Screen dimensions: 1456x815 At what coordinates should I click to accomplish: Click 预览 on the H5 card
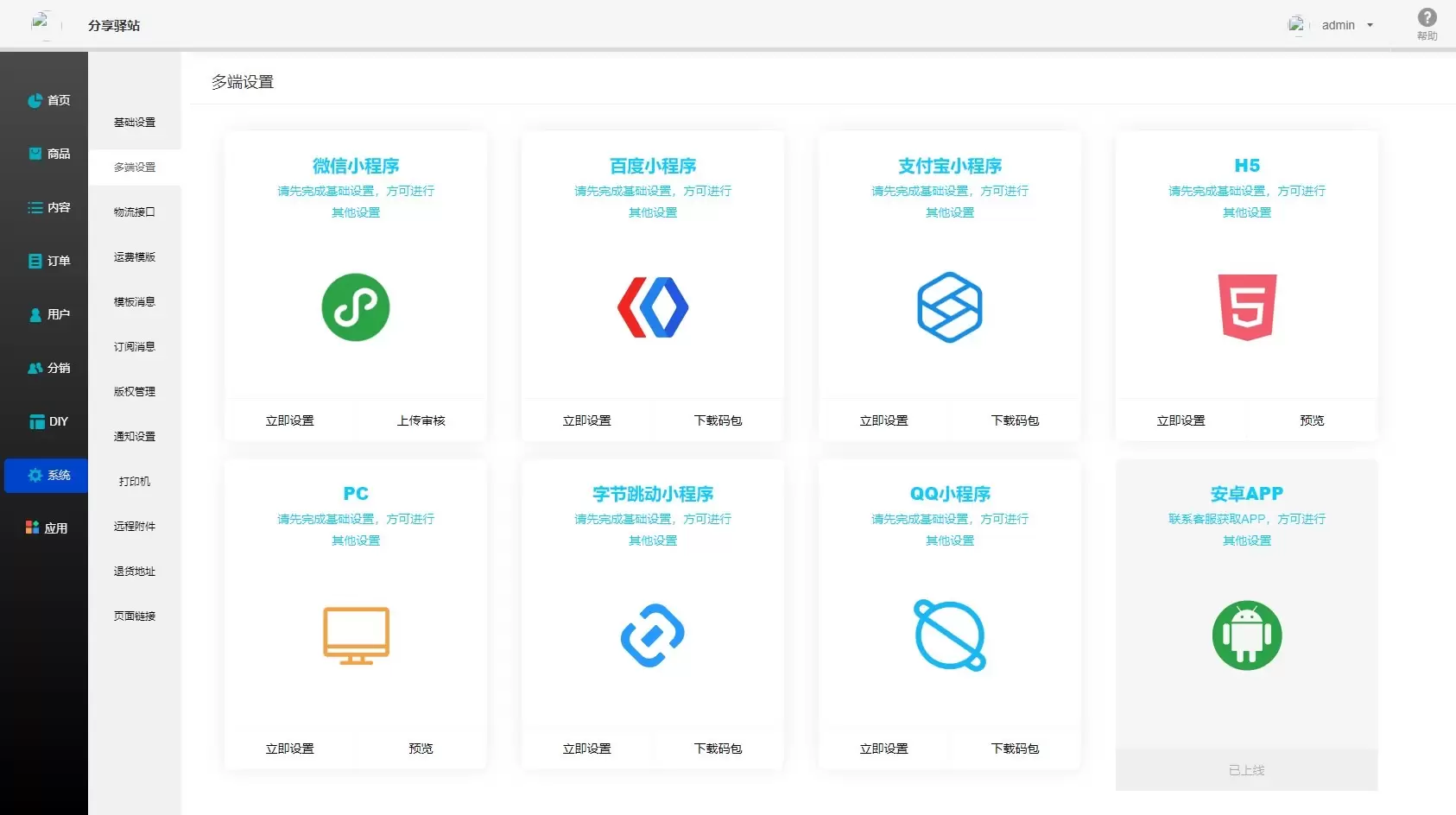point(1313,420)
